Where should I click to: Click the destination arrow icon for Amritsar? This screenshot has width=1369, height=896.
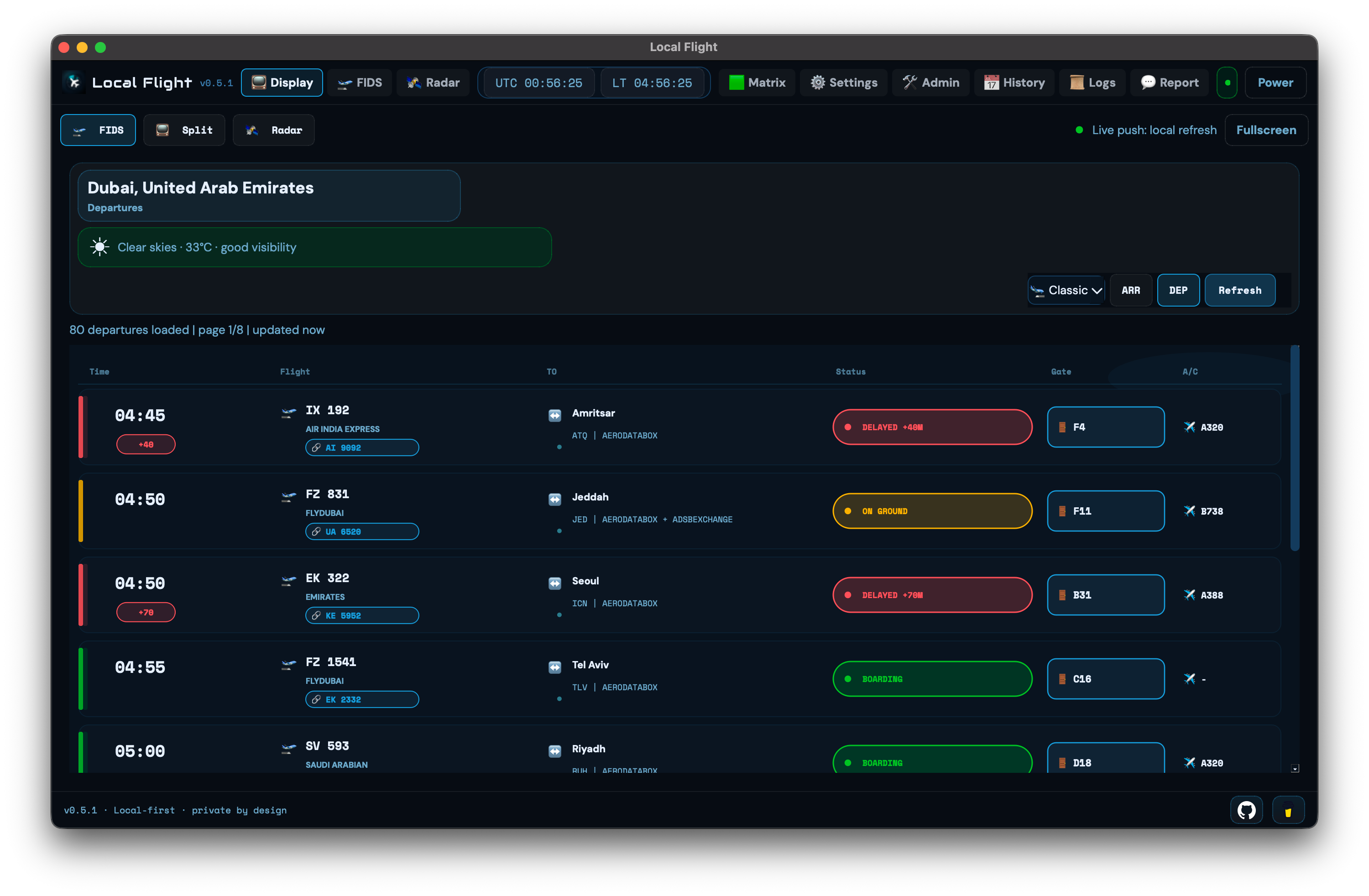[x=554, y=415]
